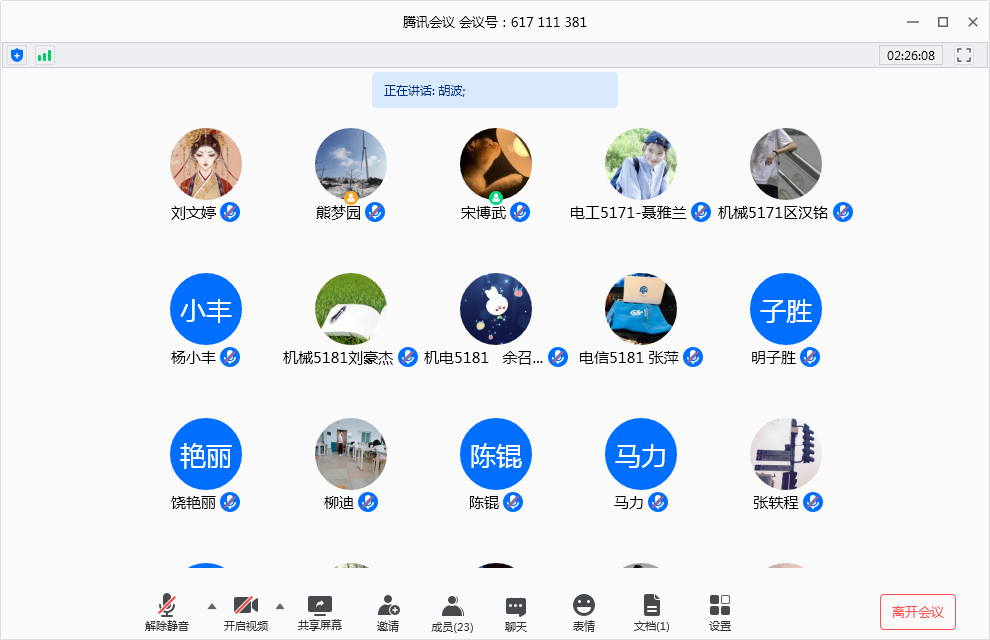
Task: Open the network signal status icon
Action: pyautogui.click(x=45, y=55)
